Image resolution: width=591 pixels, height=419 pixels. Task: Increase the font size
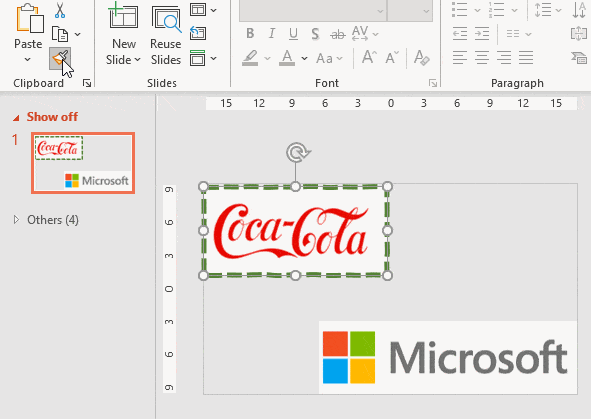369,58
